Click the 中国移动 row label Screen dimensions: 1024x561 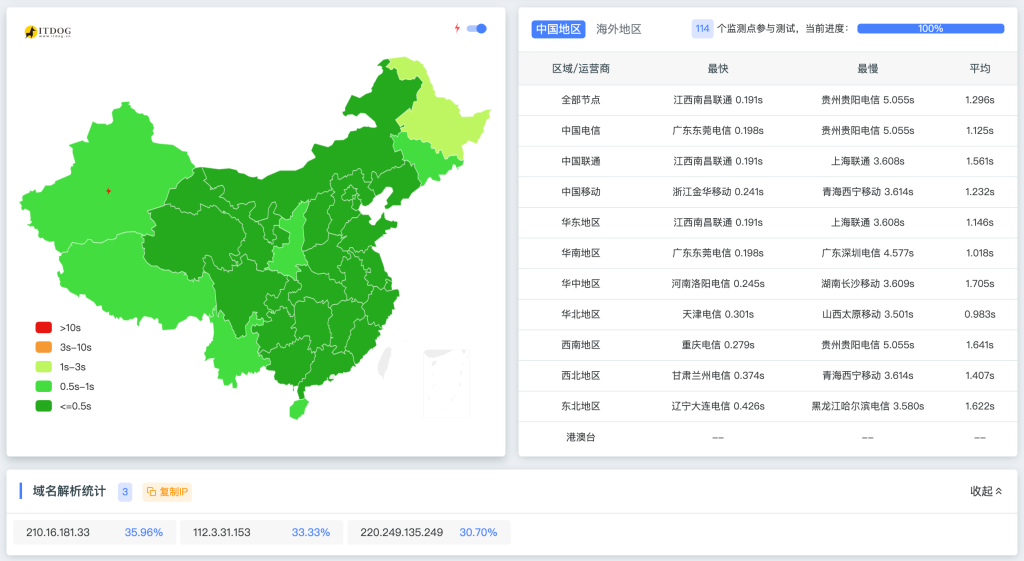[x=581, y=192]
